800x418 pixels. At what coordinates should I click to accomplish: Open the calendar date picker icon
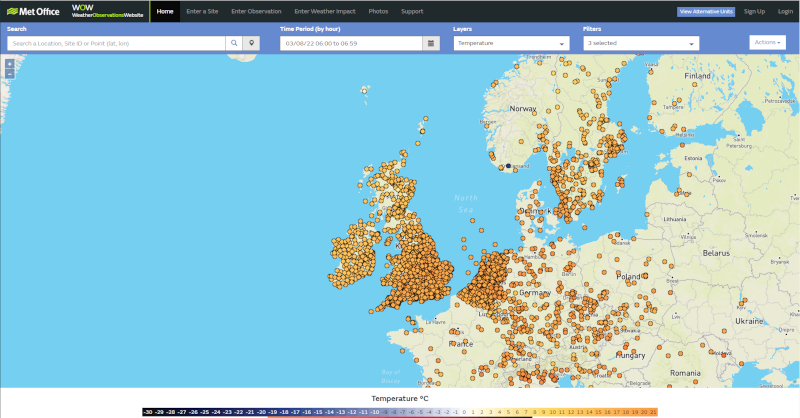pos(431,43)
